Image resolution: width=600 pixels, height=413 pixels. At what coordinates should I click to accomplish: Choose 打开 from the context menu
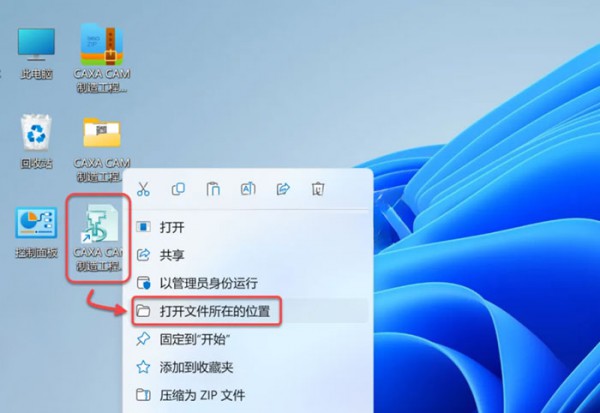(x=251, y=227)
